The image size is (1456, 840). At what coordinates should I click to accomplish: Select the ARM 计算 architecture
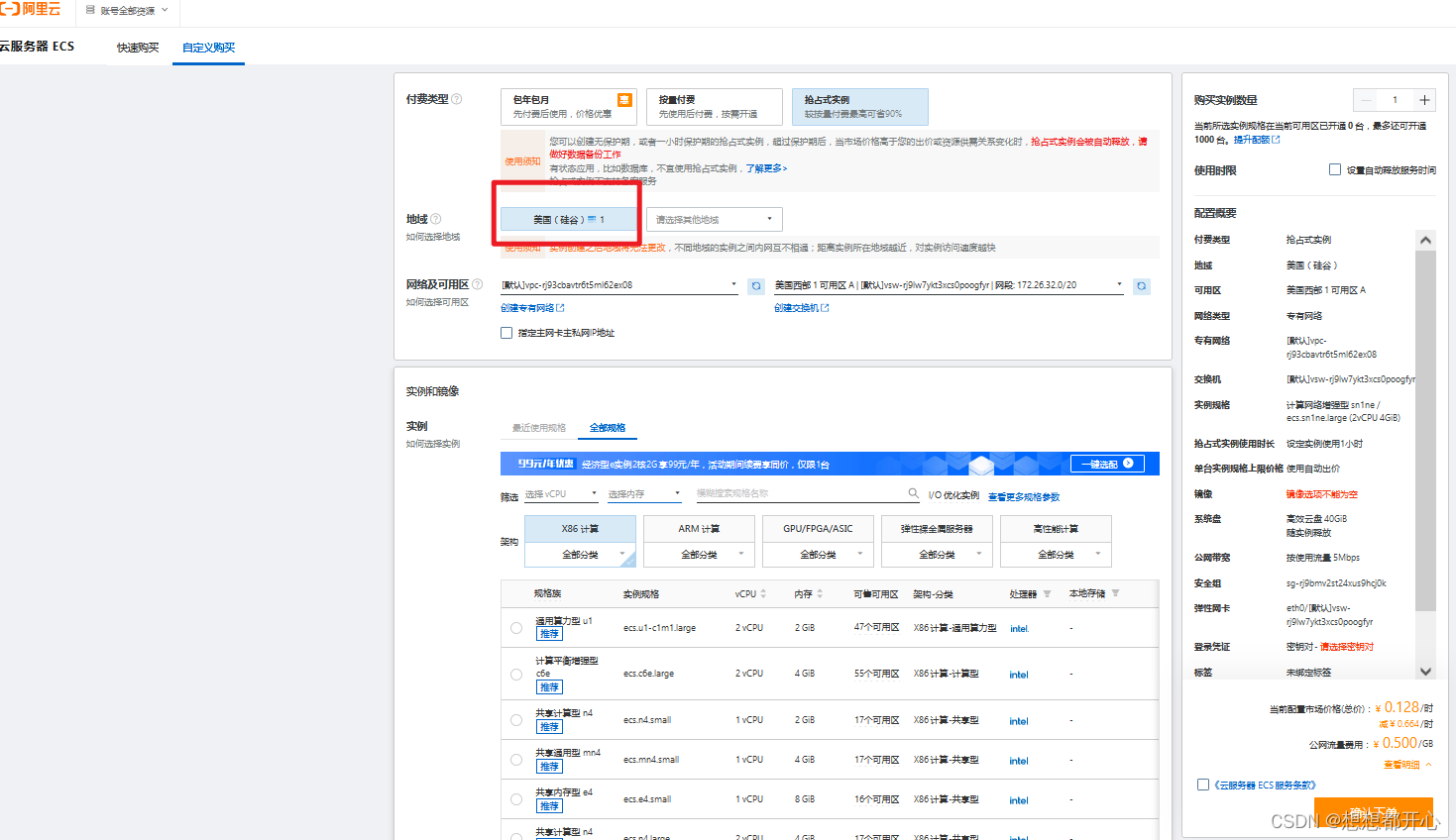click(x=699, y=529)
